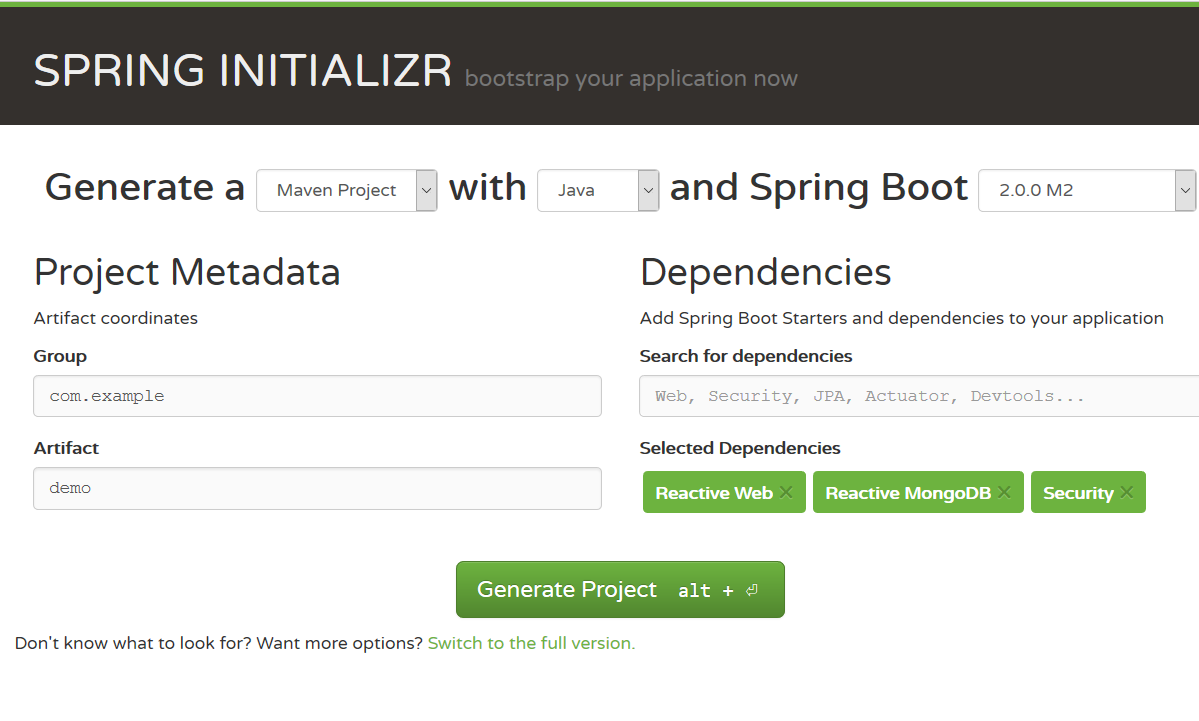Click the Project Metadata heading
This screenshot has height=721, width=1199.
pos(186,271)
